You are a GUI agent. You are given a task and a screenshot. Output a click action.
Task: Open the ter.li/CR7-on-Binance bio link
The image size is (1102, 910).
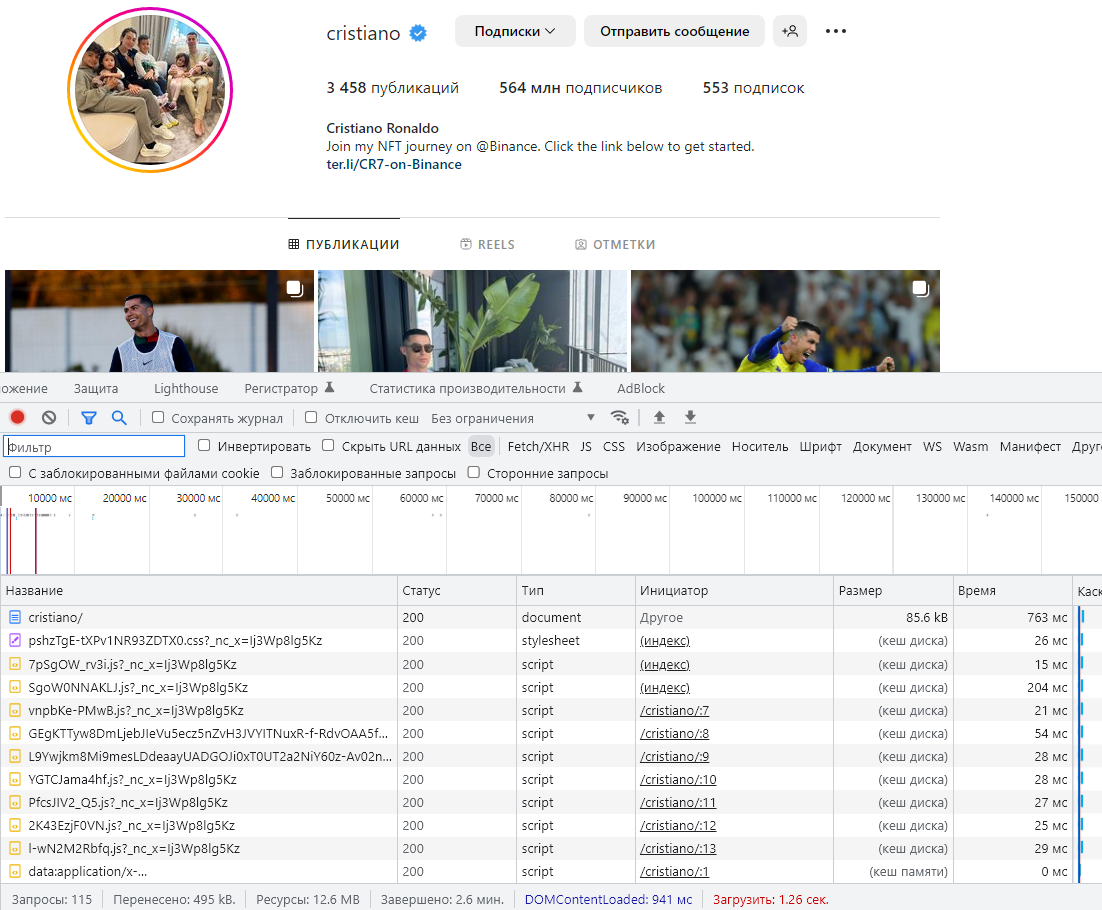[394, 164]
